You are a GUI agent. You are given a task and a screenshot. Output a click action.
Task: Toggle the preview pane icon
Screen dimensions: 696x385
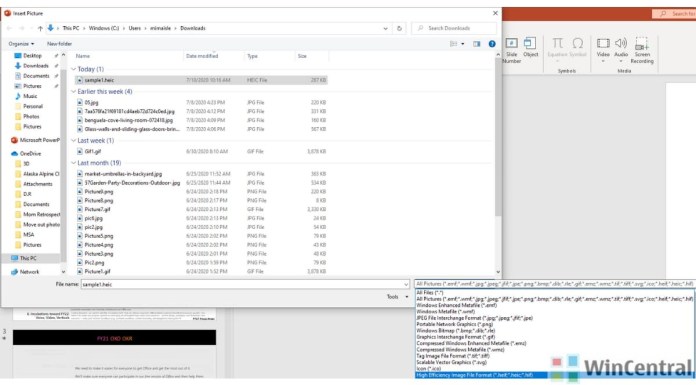476,44
